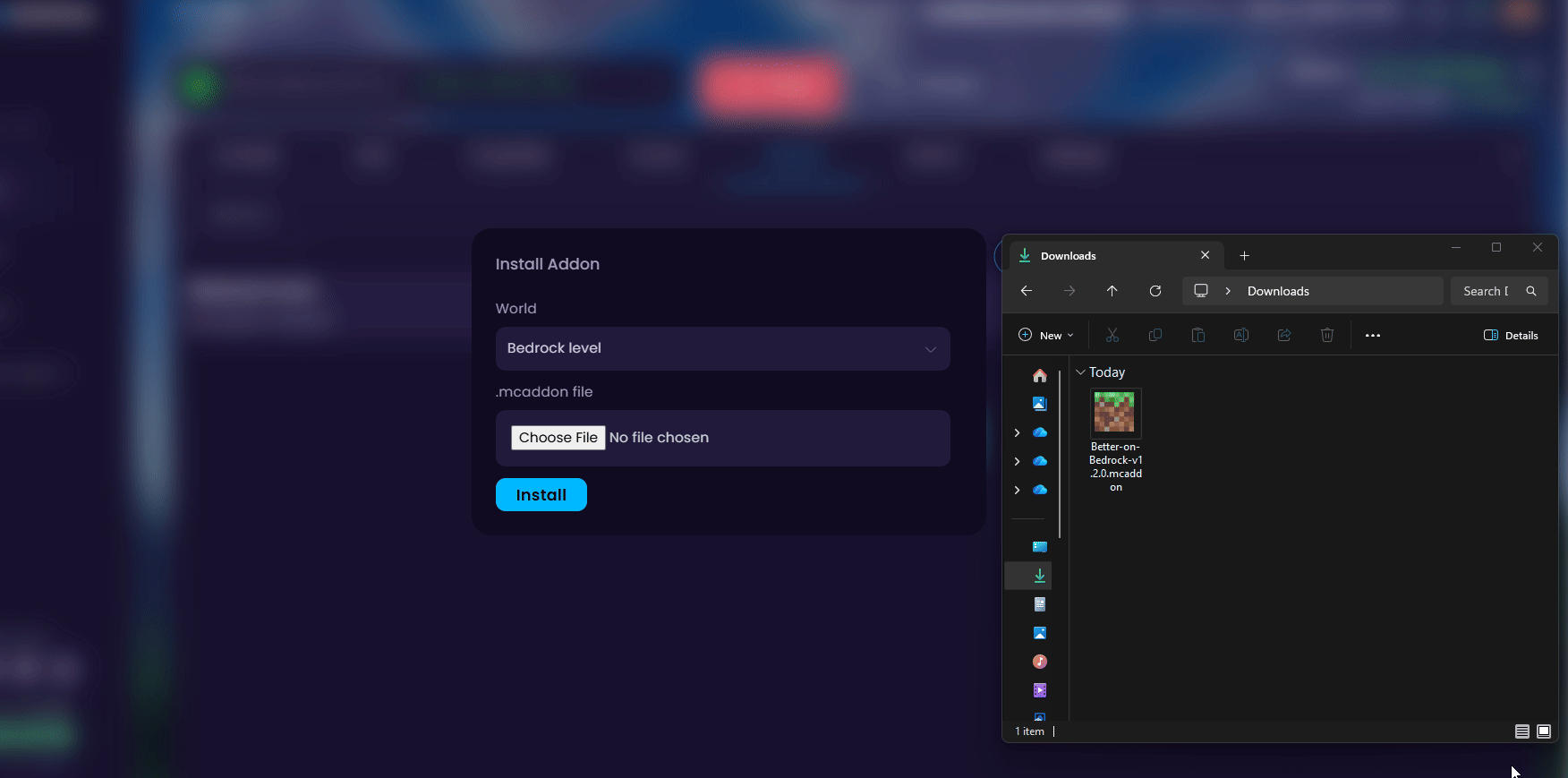This screenshot has width=1568, height=778.
Task: Collapse the Today file group
Action: point(1080,372)
